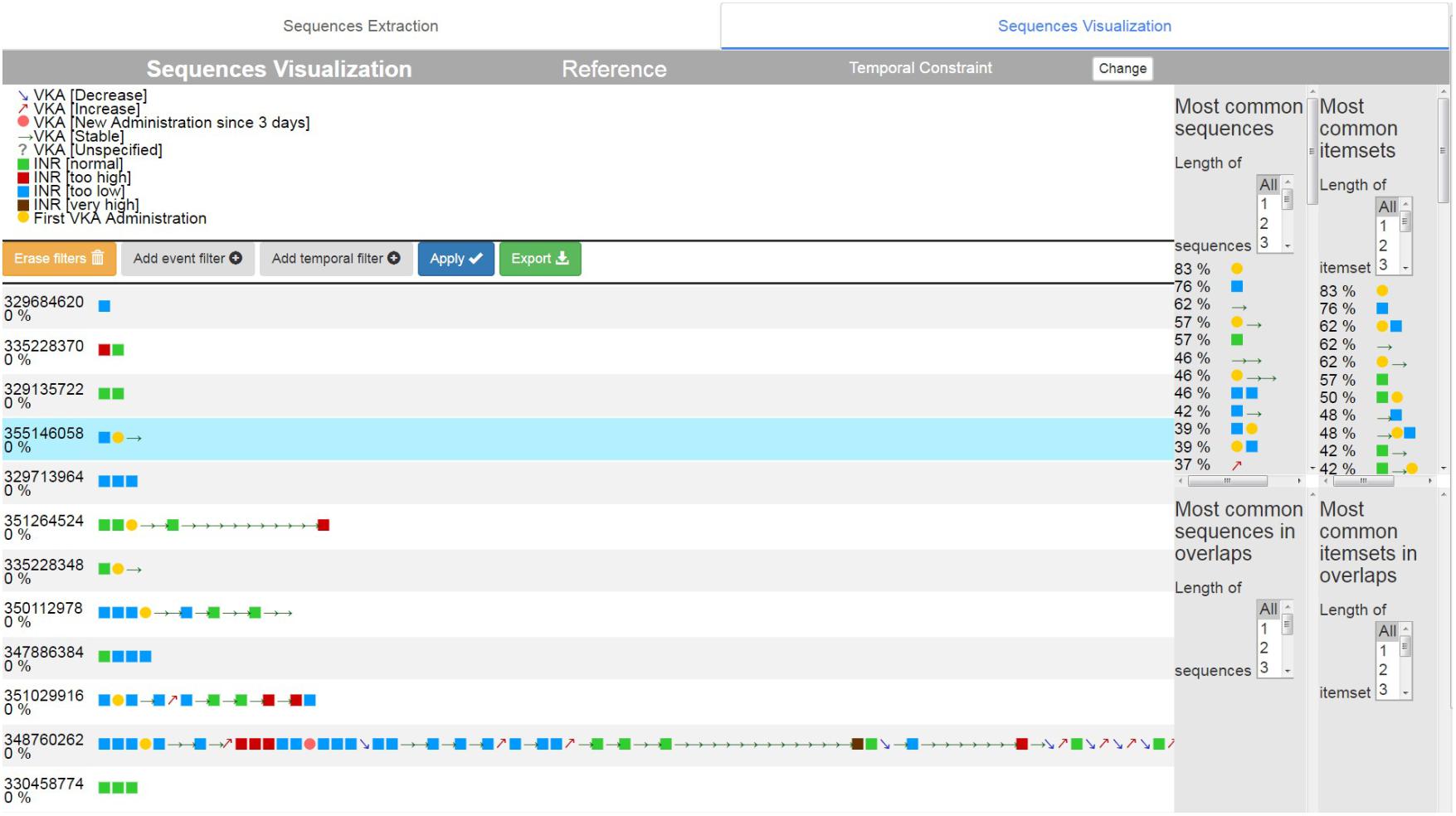Click the plus icon on Add event filter
Viewport: 1456px width, 816px height.
[x=236, y=258]
